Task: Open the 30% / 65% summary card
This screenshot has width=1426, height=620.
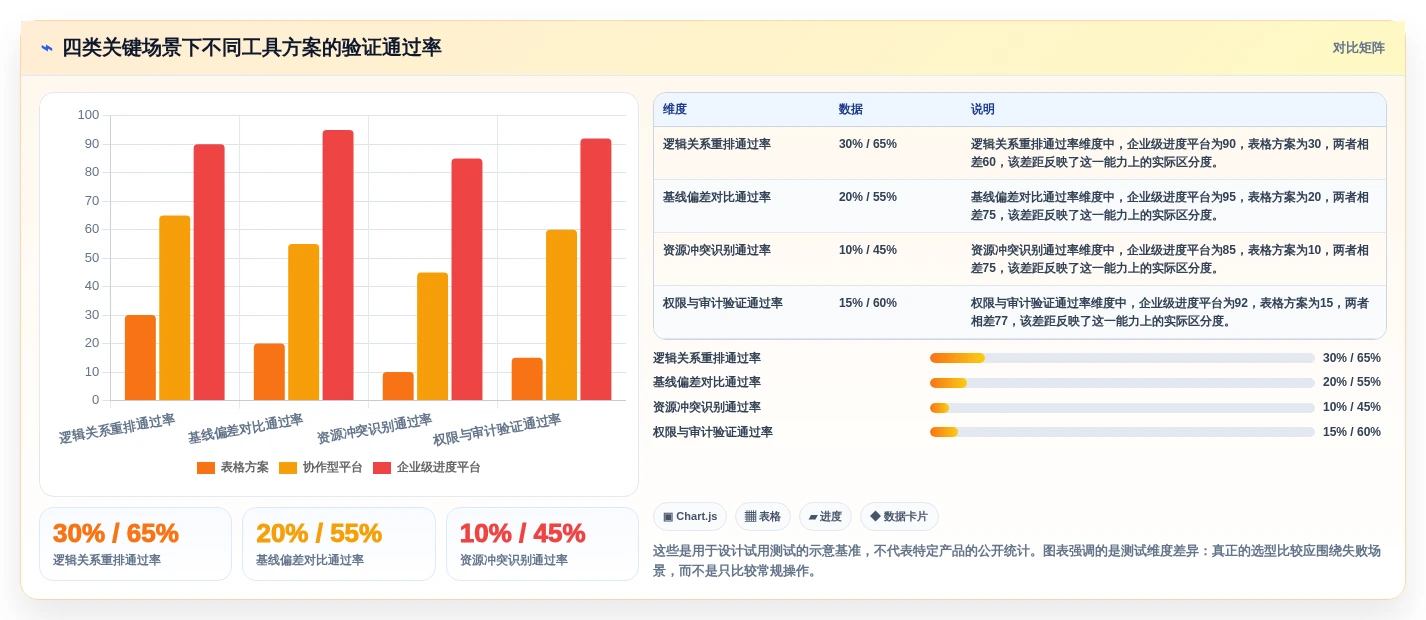Action: click(135, 544)
